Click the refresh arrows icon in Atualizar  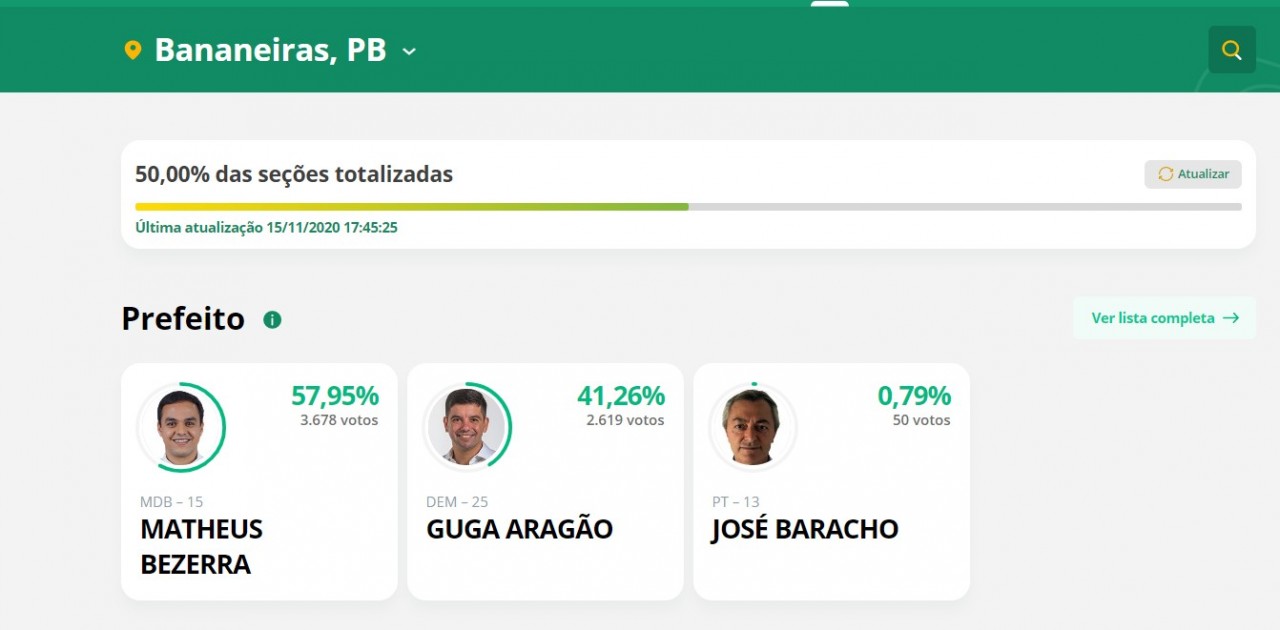(1165, 174)
